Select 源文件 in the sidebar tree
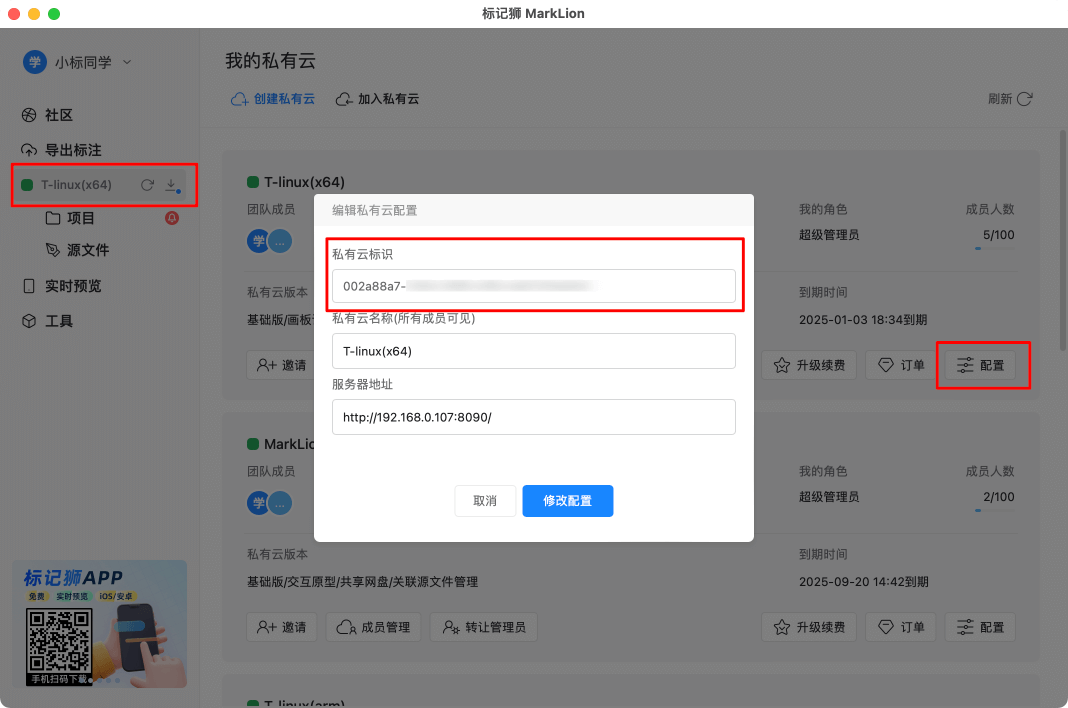The height and width of the screenshot is (708, 1068). click(86, 250)
